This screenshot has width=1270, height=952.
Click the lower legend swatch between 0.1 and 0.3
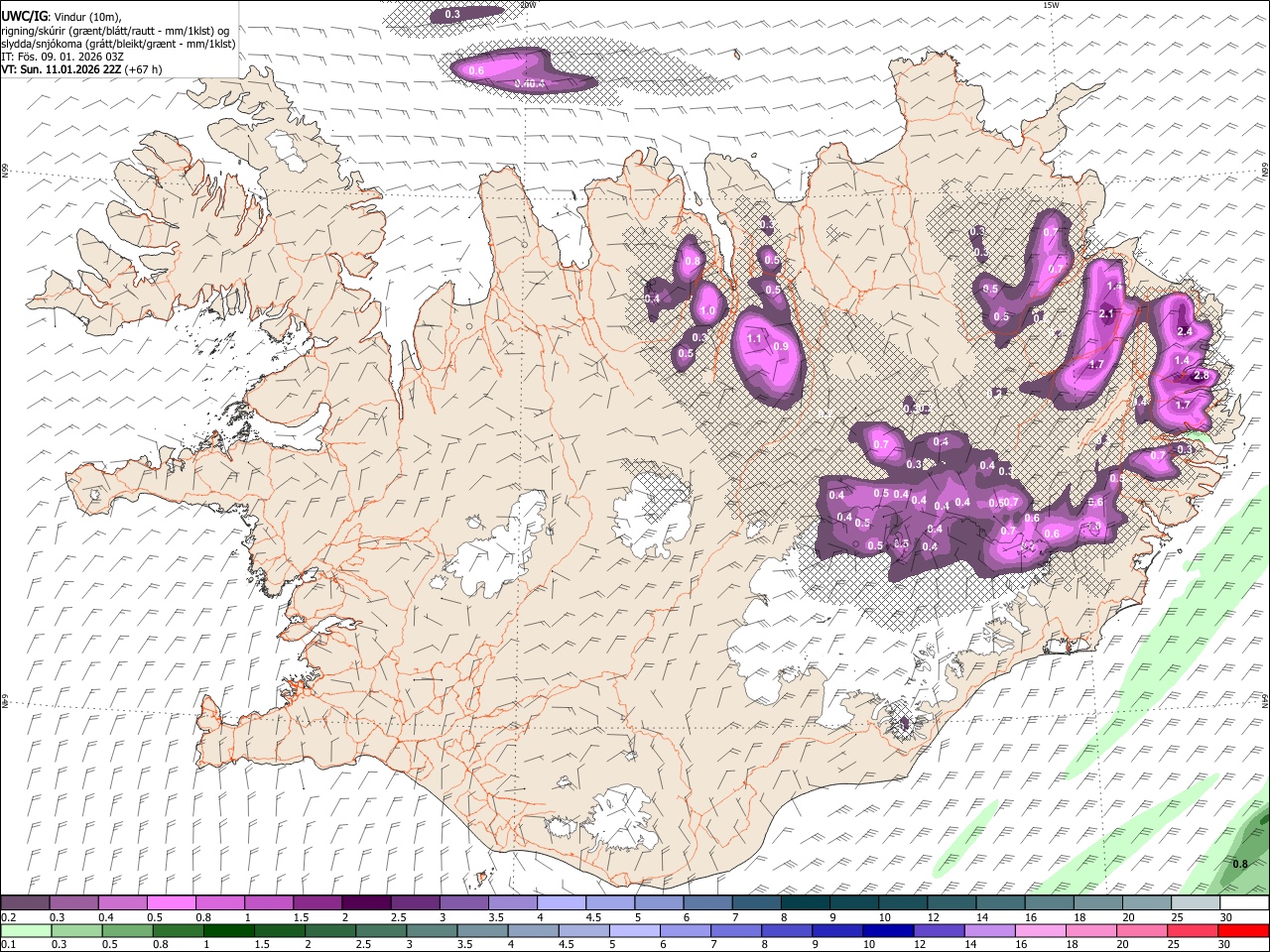[25, 930]
